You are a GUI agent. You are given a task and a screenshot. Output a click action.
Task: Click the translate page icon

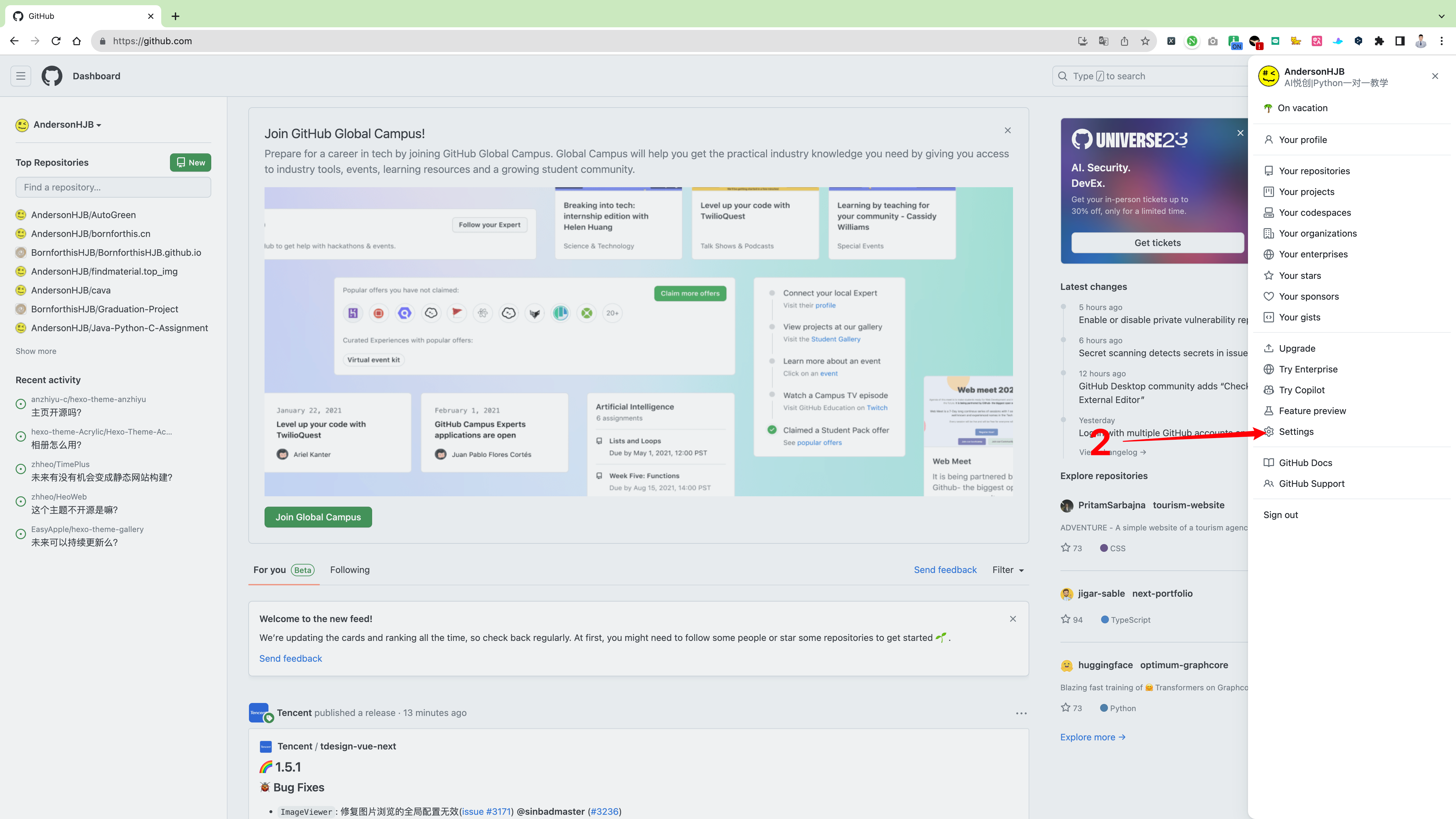click(x=1103, y=41)
